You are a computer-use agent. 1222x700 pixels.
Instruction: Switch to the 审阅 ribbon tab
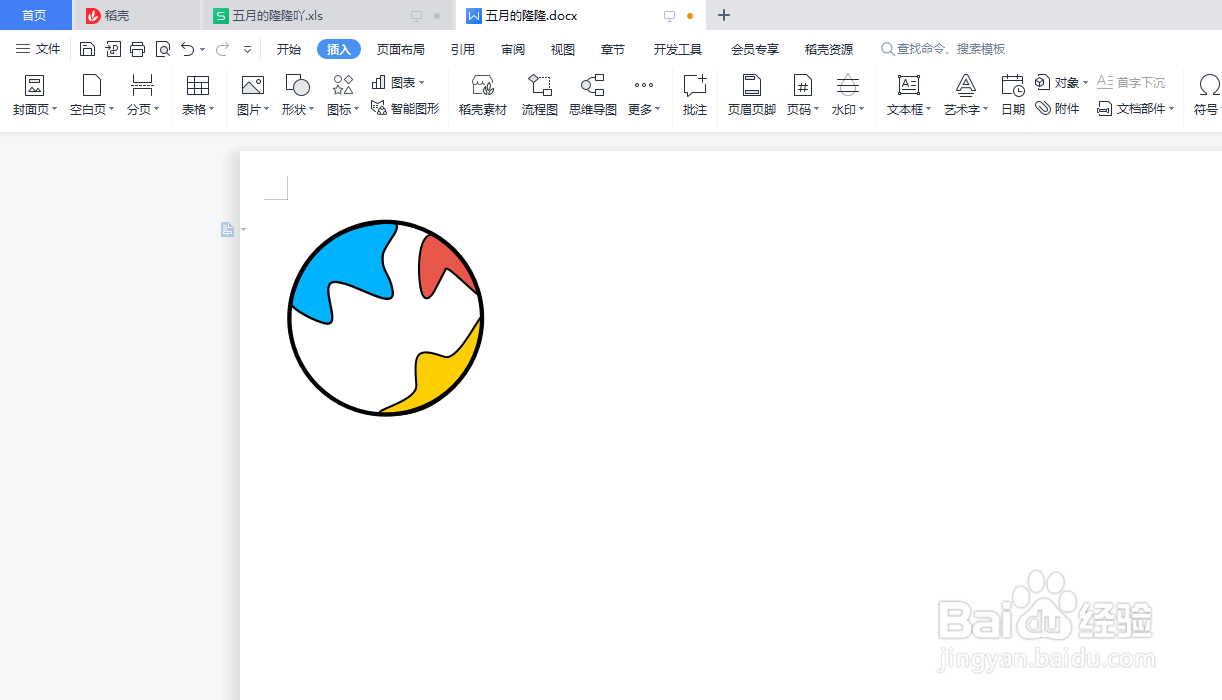pyautogui.click(x=514, y=49)
